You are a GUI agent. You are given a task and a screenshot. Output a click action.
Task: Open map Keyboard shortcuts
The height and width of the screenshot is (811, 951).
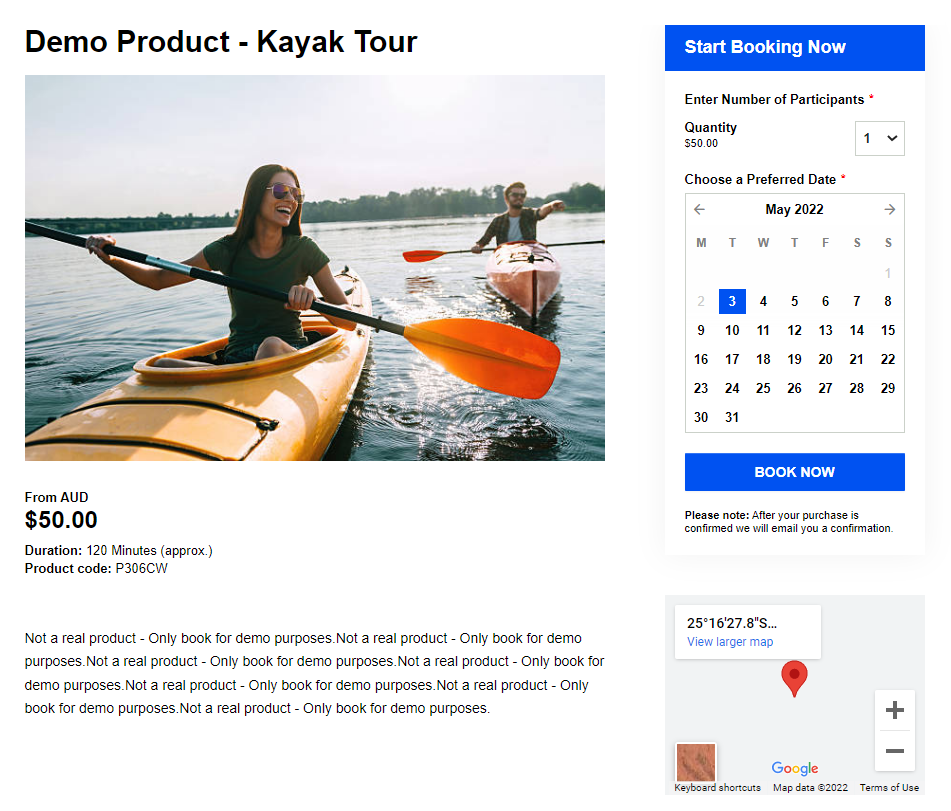[717, 788]
